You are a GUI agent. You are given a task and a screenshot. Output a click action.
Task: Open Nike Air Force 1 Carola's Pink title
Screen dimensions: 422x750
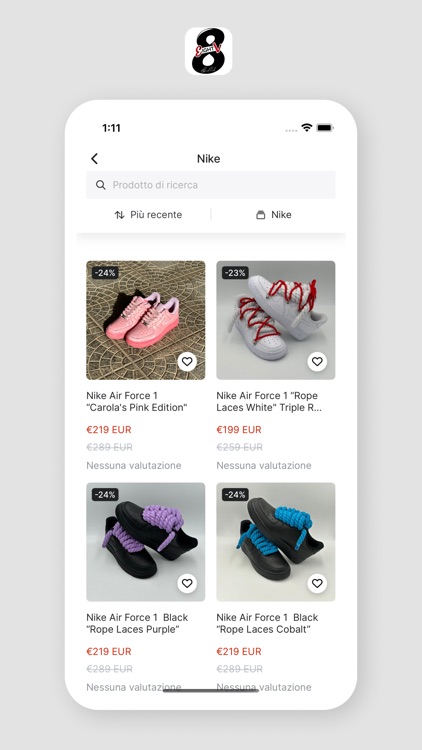[x=137, y=402]
